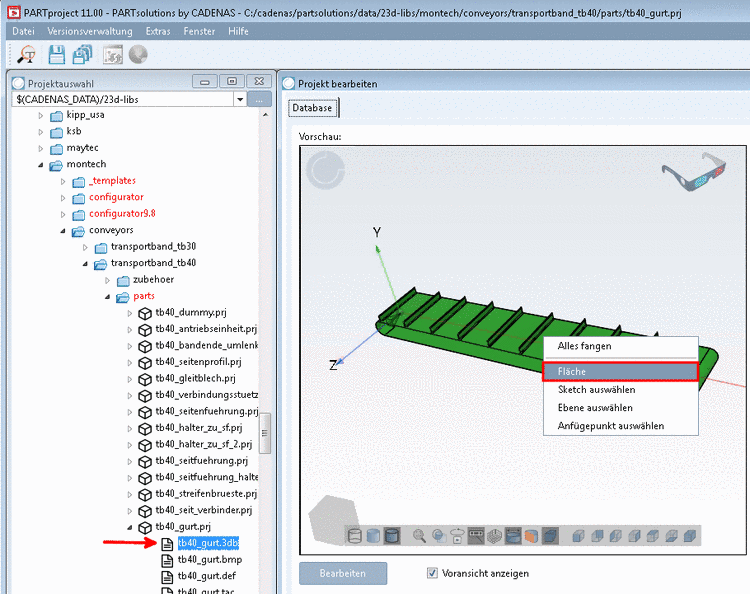Click the orange cut-face icon
This screenshot has height=594, width=750.
coord(531,536)
